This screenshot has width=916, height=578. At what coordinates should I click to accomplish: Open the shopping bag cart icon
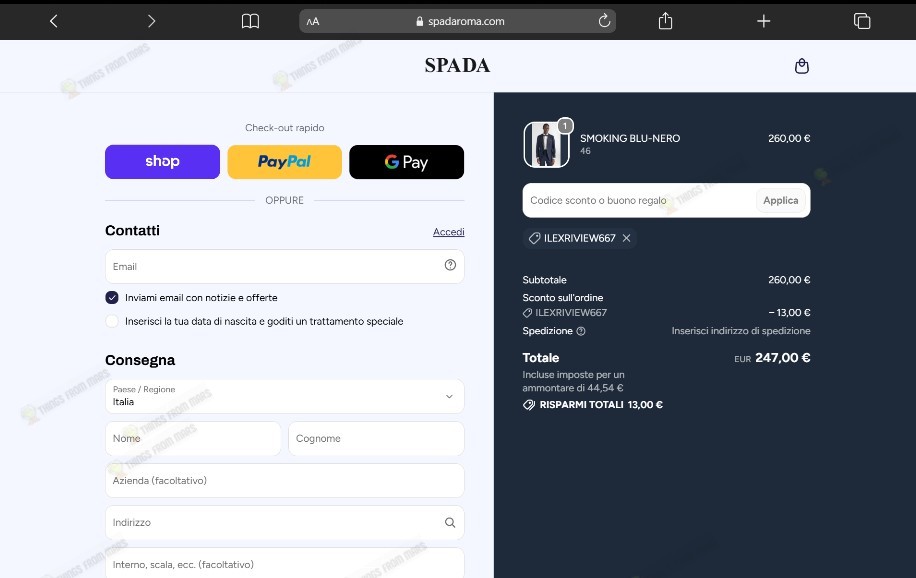(x=802, y=66)
